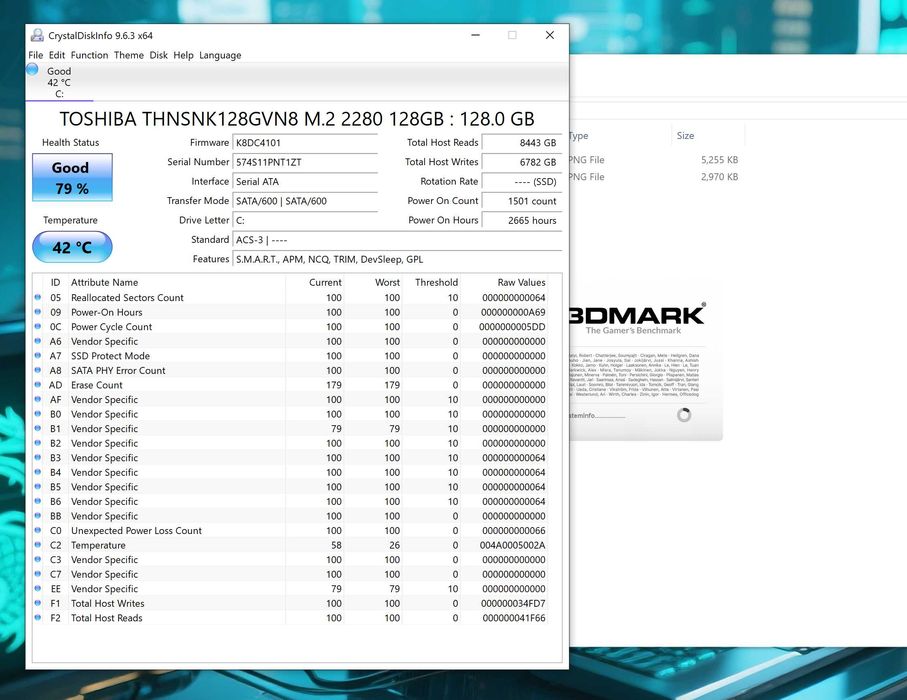Select the C: drive status orb
The width and height of the screenshot is (907, 700).
[32, 69]
